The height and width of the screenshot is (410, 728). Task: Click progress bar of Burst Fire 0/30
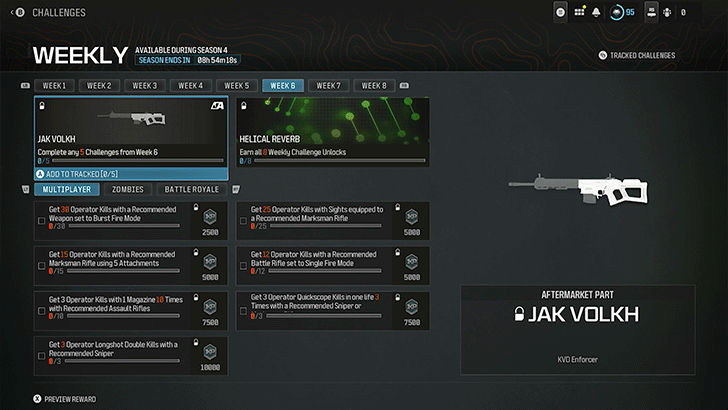point(124,226)
